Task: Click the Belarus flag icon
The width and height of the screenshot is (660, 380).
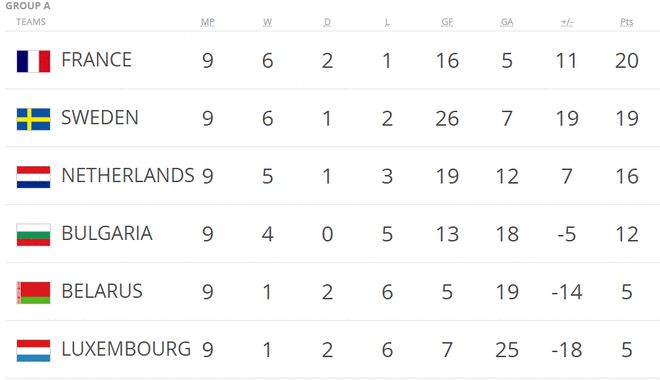Action: (x=33, y=292)
